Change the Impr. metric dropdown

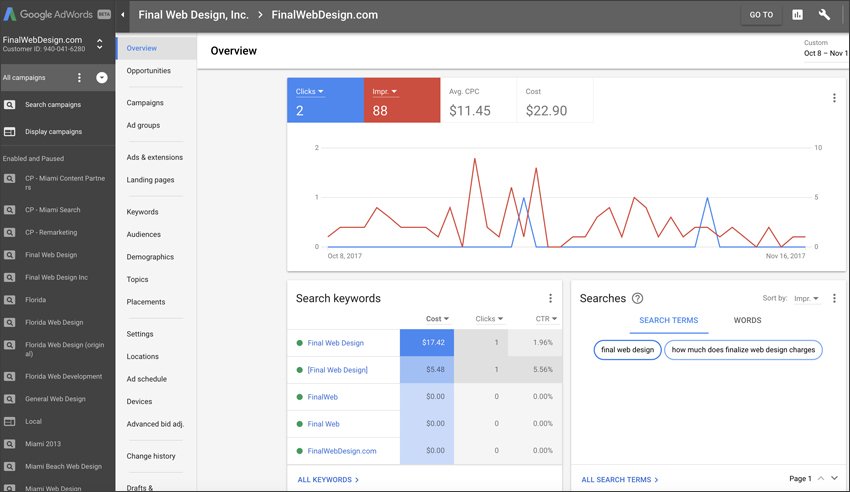pos(385,92)
